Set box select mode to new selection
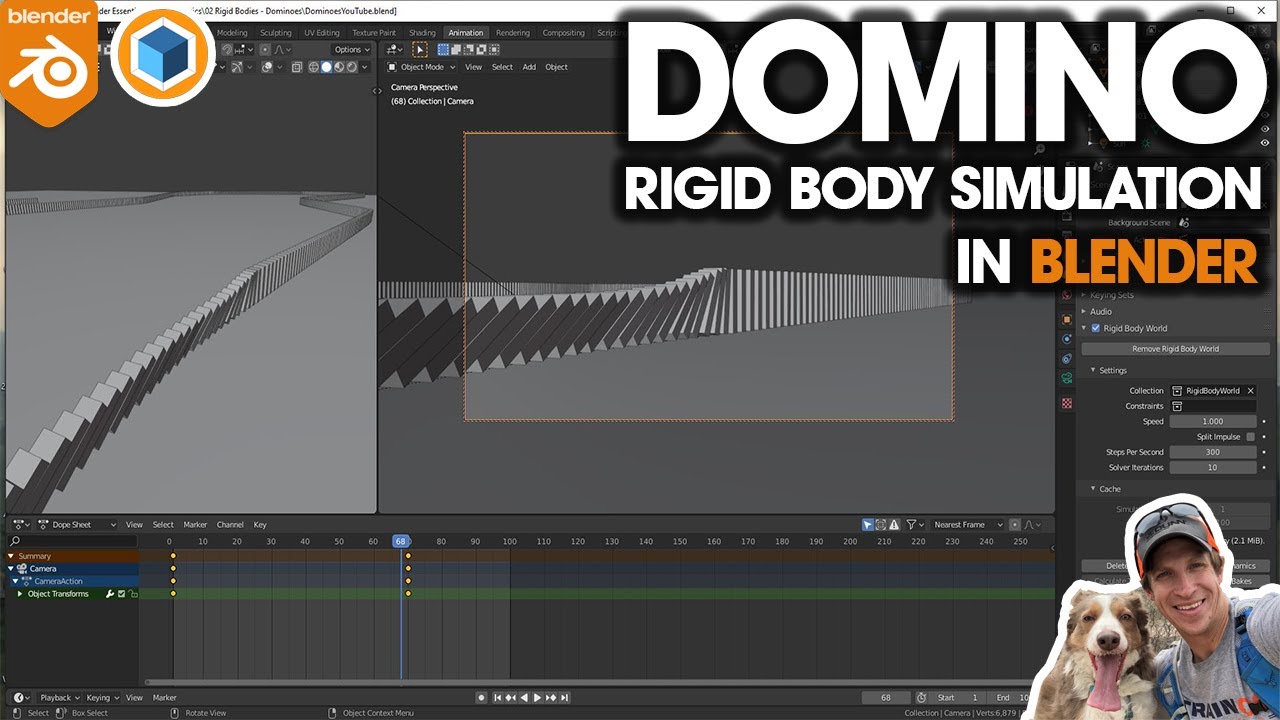This screenshot has height=720, width=1280. click(443, 49)
